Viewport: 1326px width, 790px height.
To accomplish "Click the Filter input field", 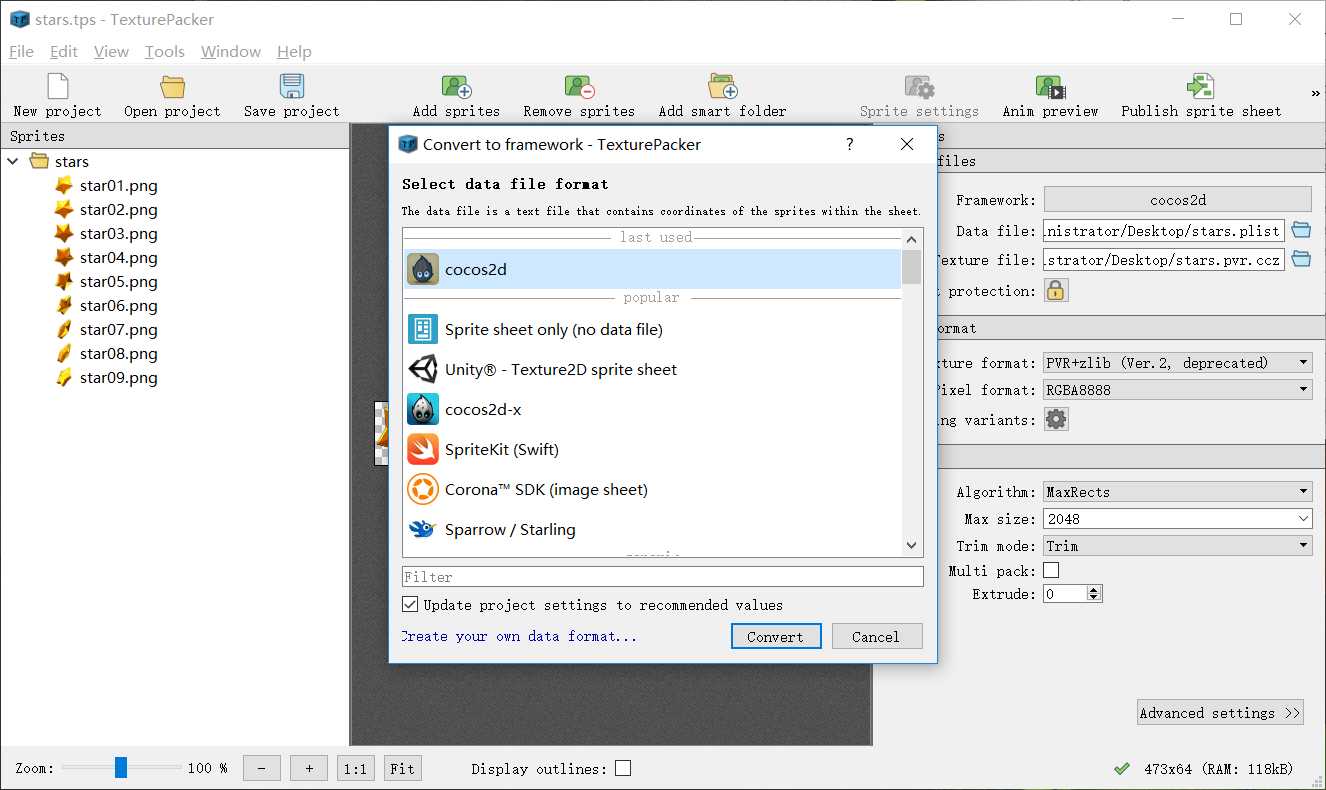I will click(x=663, y=577).
